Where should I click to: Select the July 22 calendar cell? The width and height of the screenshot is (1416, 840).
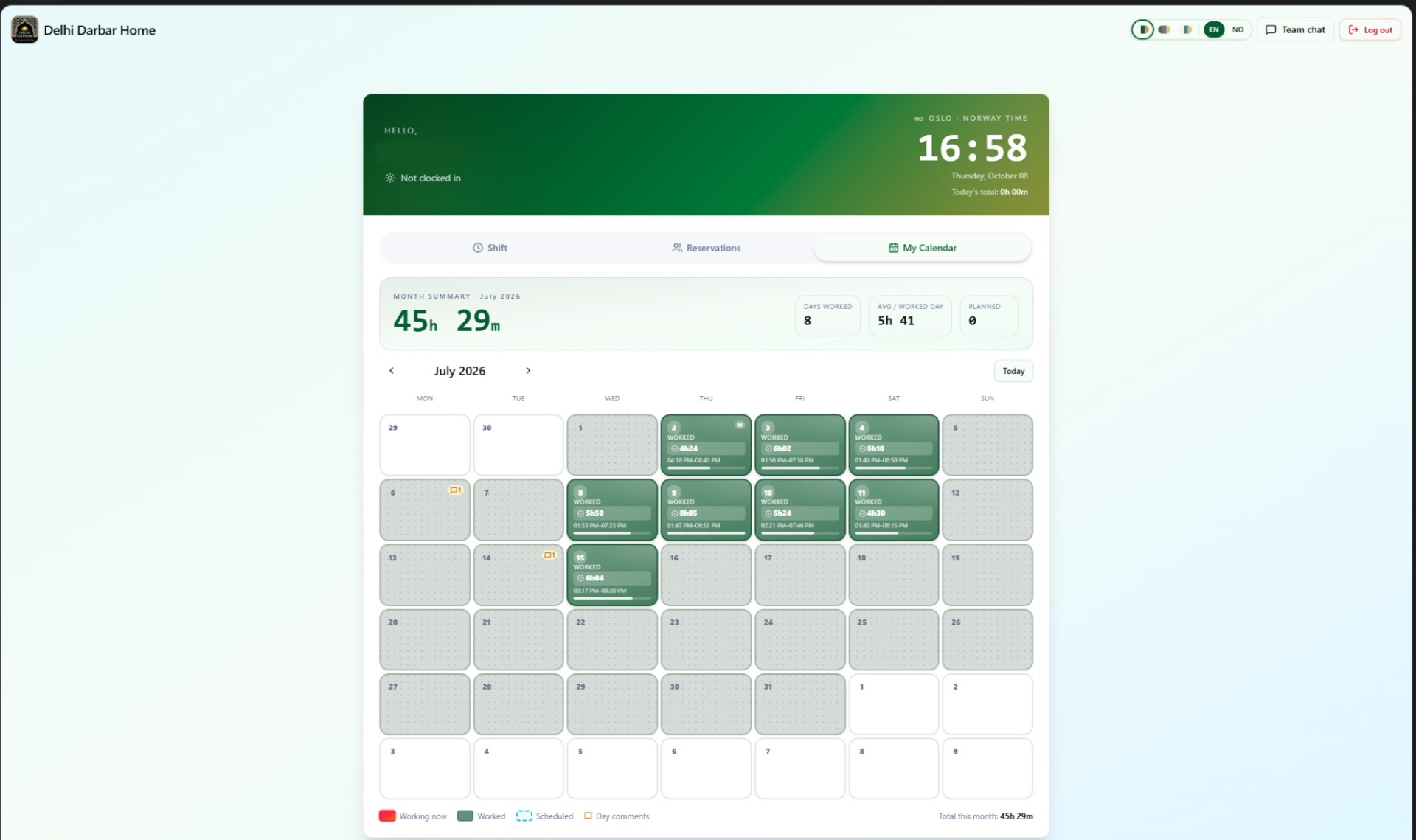[x=612, y=639]
